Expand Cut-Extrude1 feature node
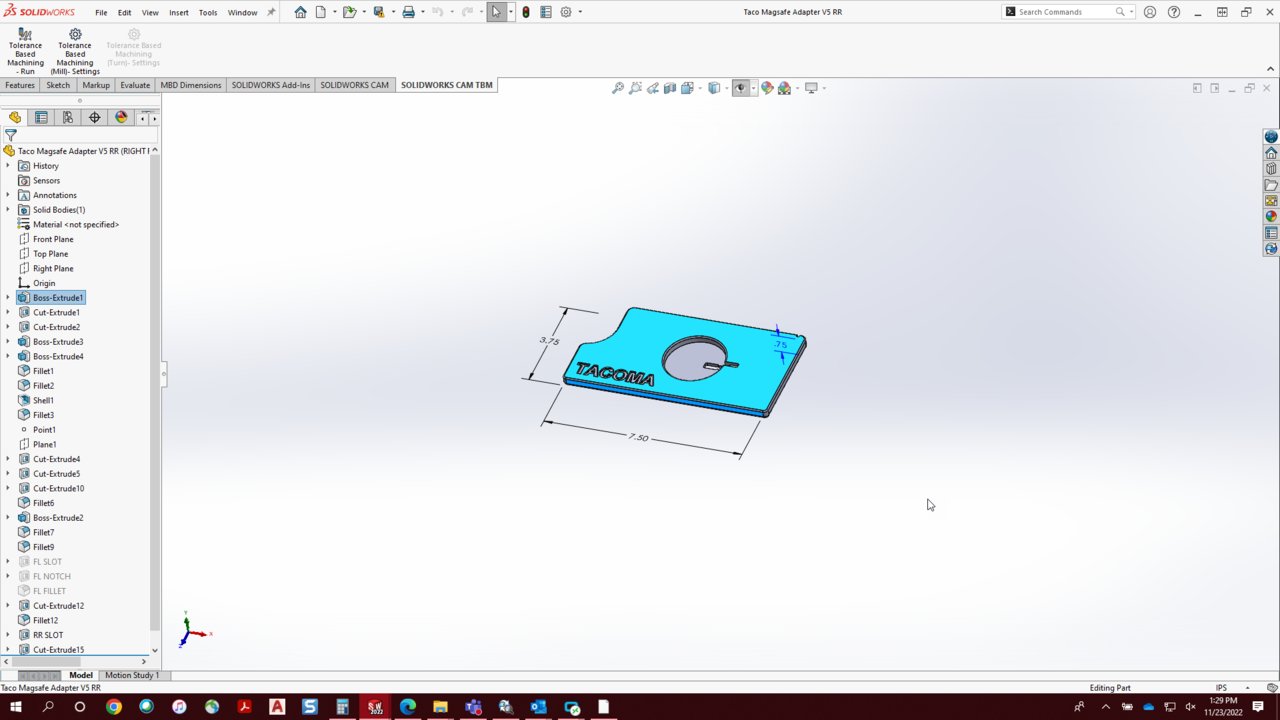 point(8,313)
